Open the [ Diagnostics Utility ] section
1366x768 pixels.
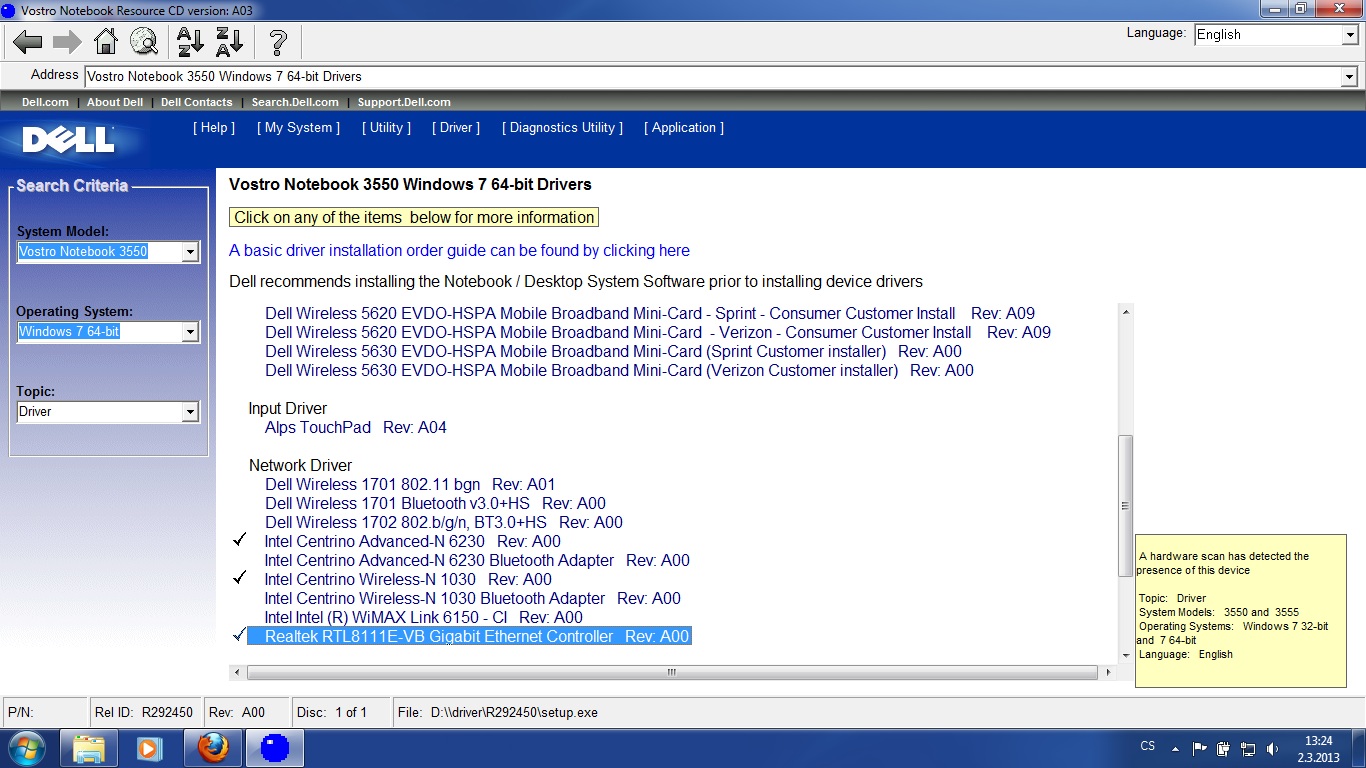tap(562, 128)
